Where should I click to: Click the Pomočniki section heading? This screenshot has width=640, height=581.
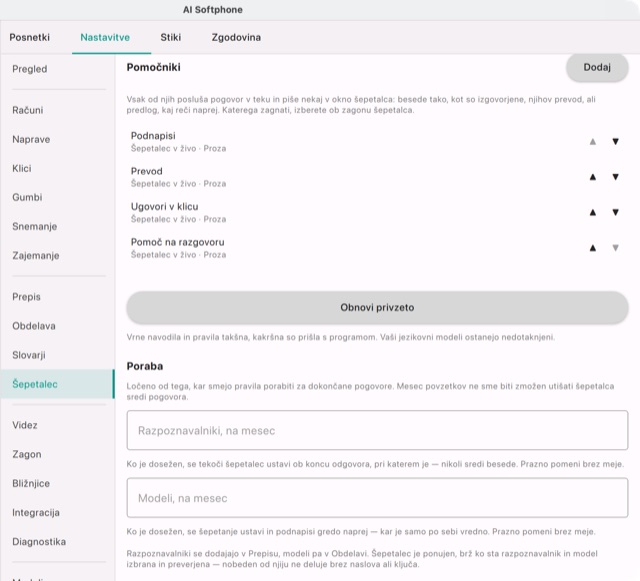click(153, 67)
